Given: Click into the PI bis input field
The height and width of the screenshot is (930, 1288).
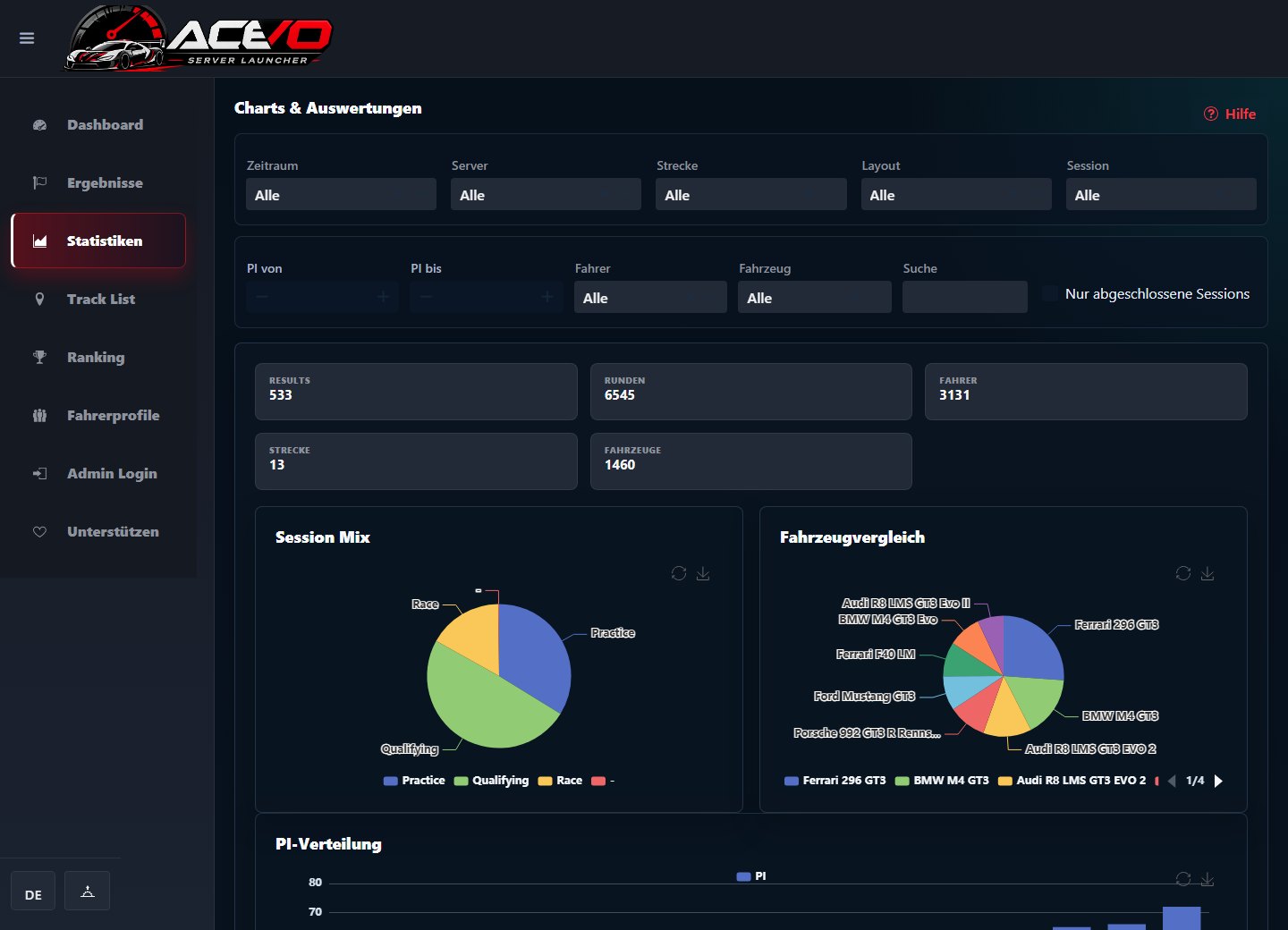Looking at the screenshot, I should tap(487, 297).
